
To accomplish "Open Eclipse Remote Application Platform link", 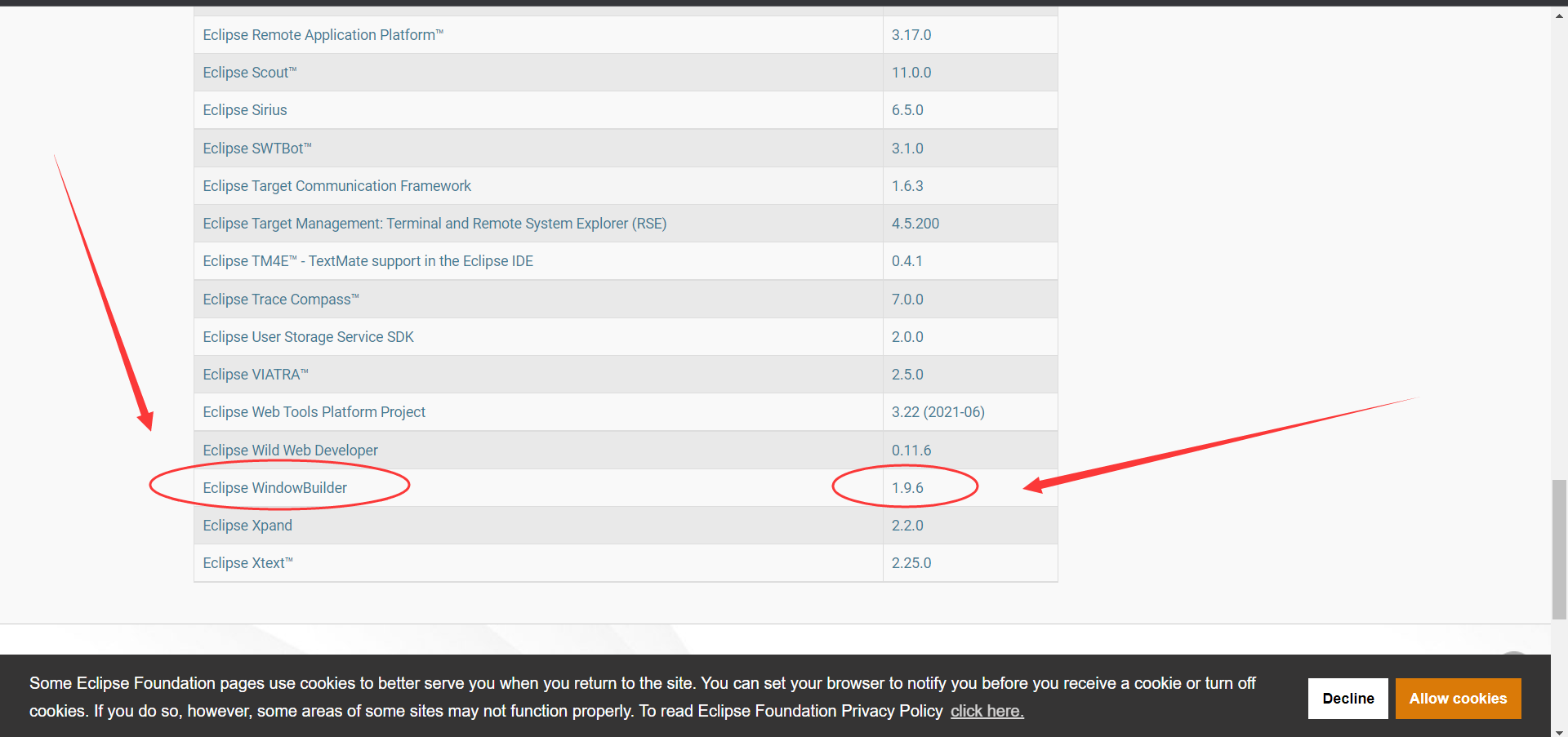I will (x=323, y=35).
